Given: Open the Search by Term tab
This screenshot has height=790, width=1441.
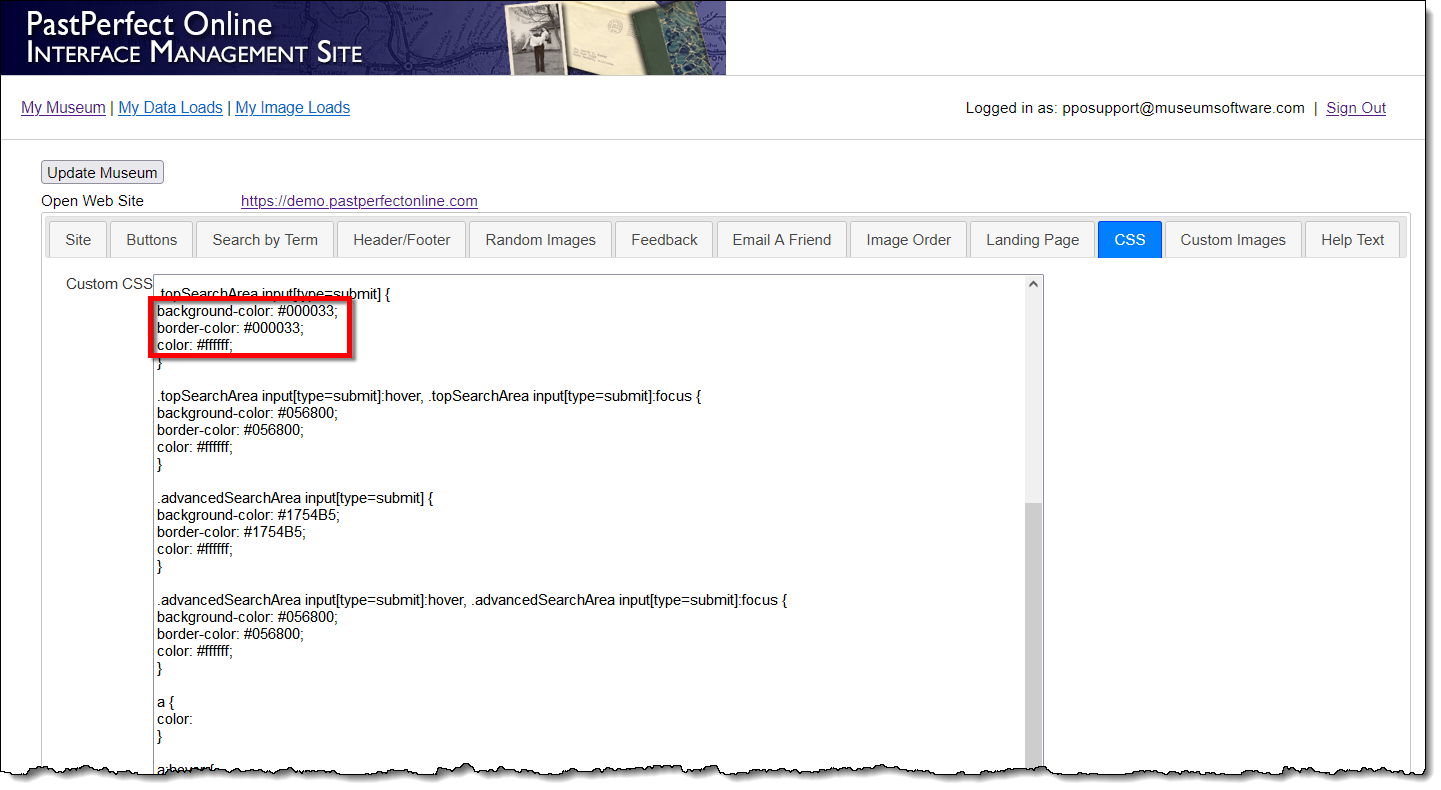Looking at the screenshot, I should pos(265,240).
